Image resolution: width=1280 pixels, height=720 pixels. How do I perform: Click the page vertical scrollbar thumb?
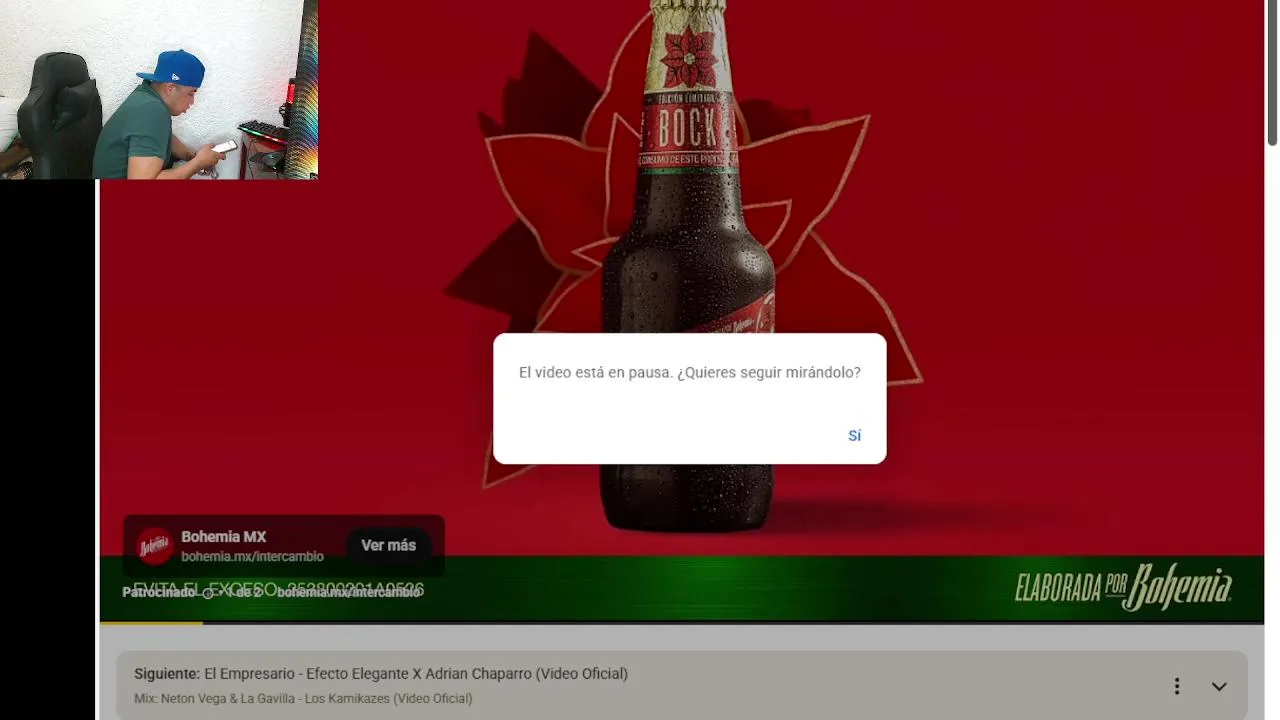[x=1272, y=73]
